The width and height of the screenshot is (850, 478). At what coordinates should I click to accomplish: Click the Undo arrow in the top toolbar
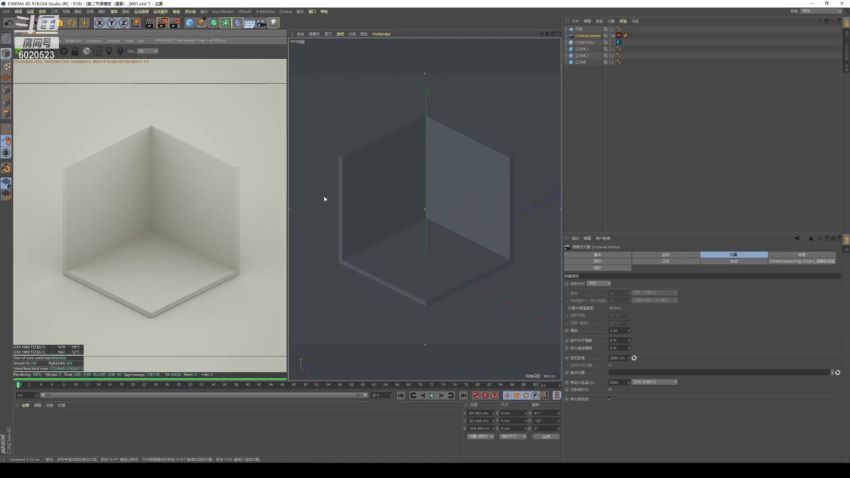[x=9, y=23]
